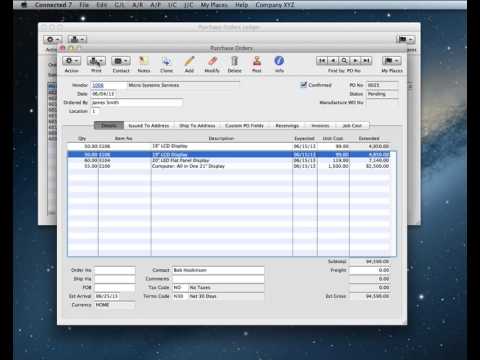
Task: Open the My Places dropdown
Action: tap(392, 61)
